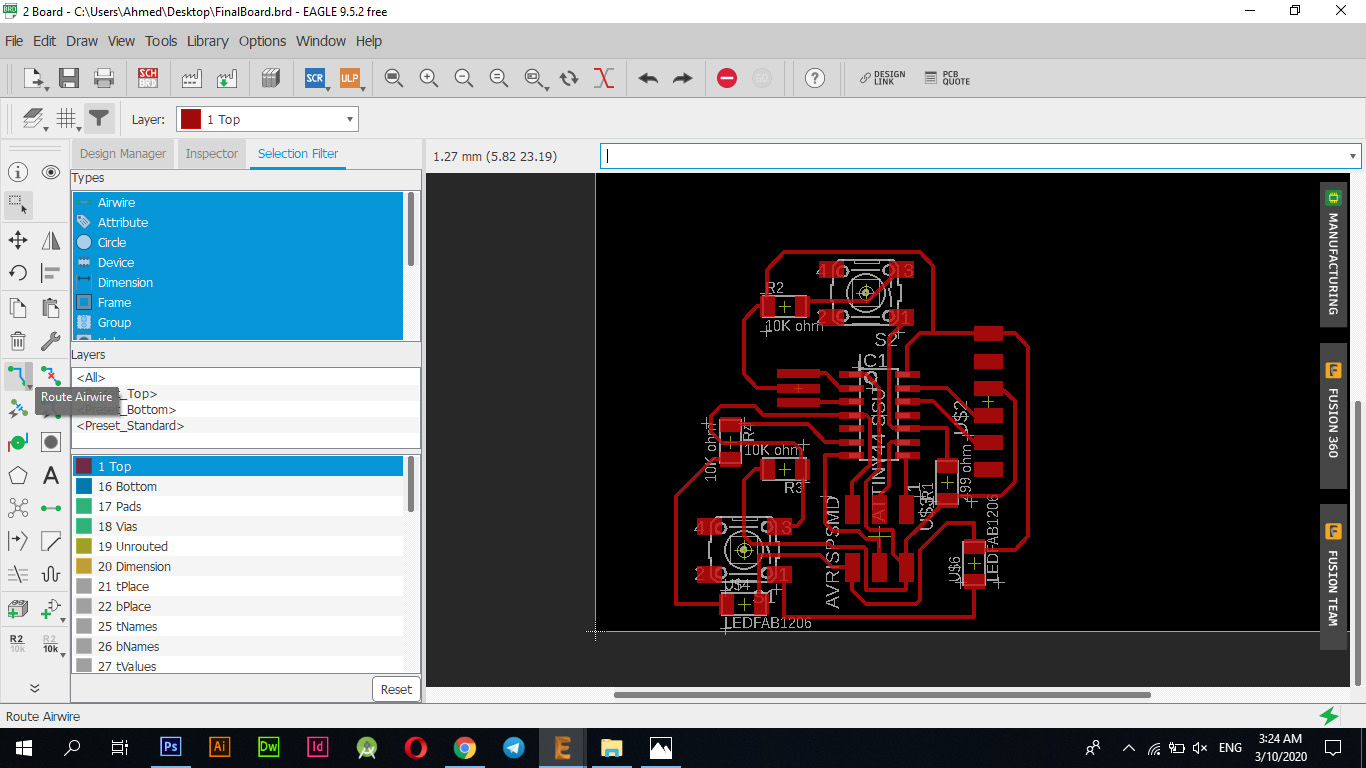
Task: Open the Fusion Team side panel
Action: 1333,577
